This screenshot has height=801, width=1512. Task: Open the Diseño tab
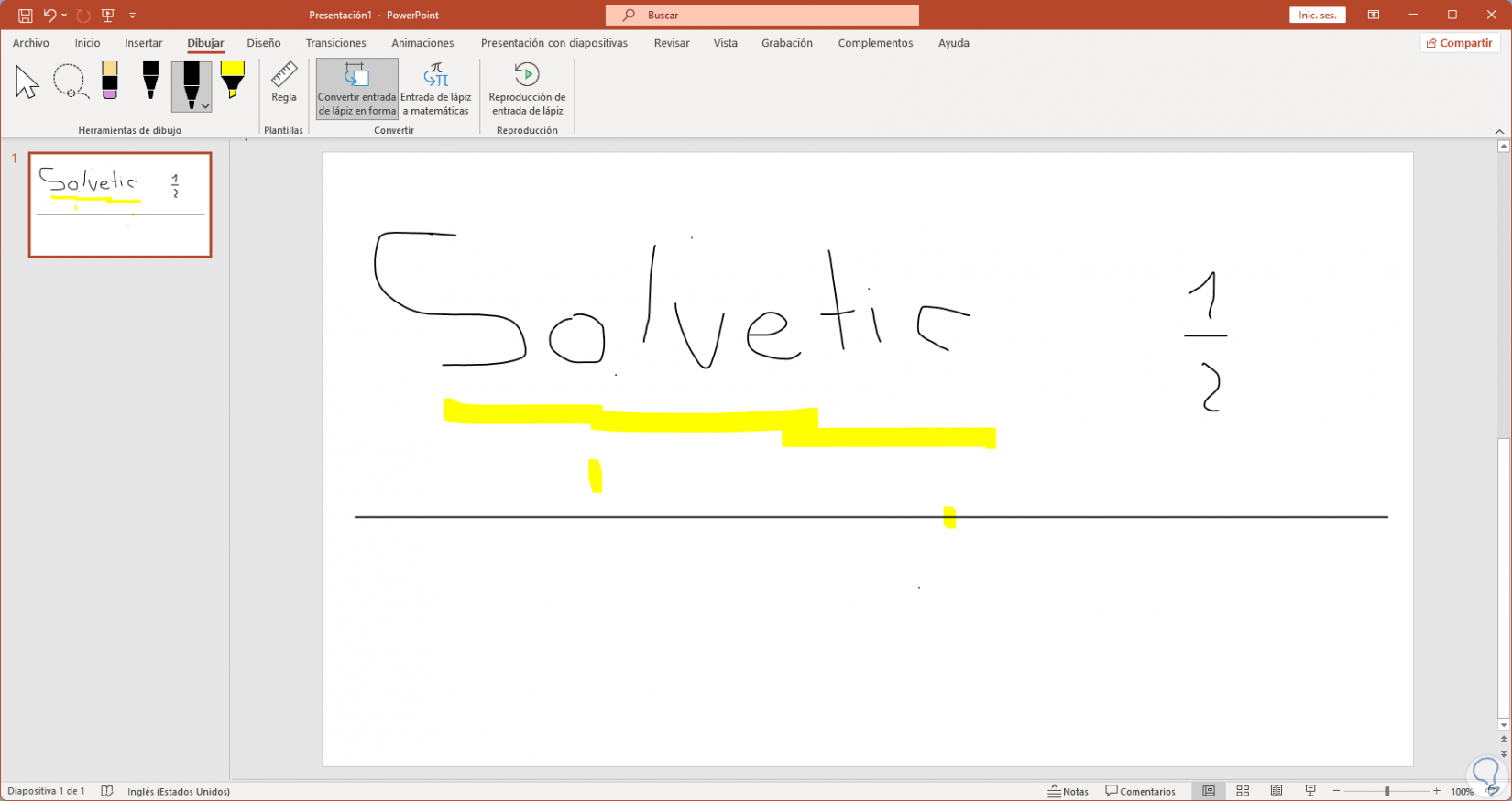pos(264,43)
